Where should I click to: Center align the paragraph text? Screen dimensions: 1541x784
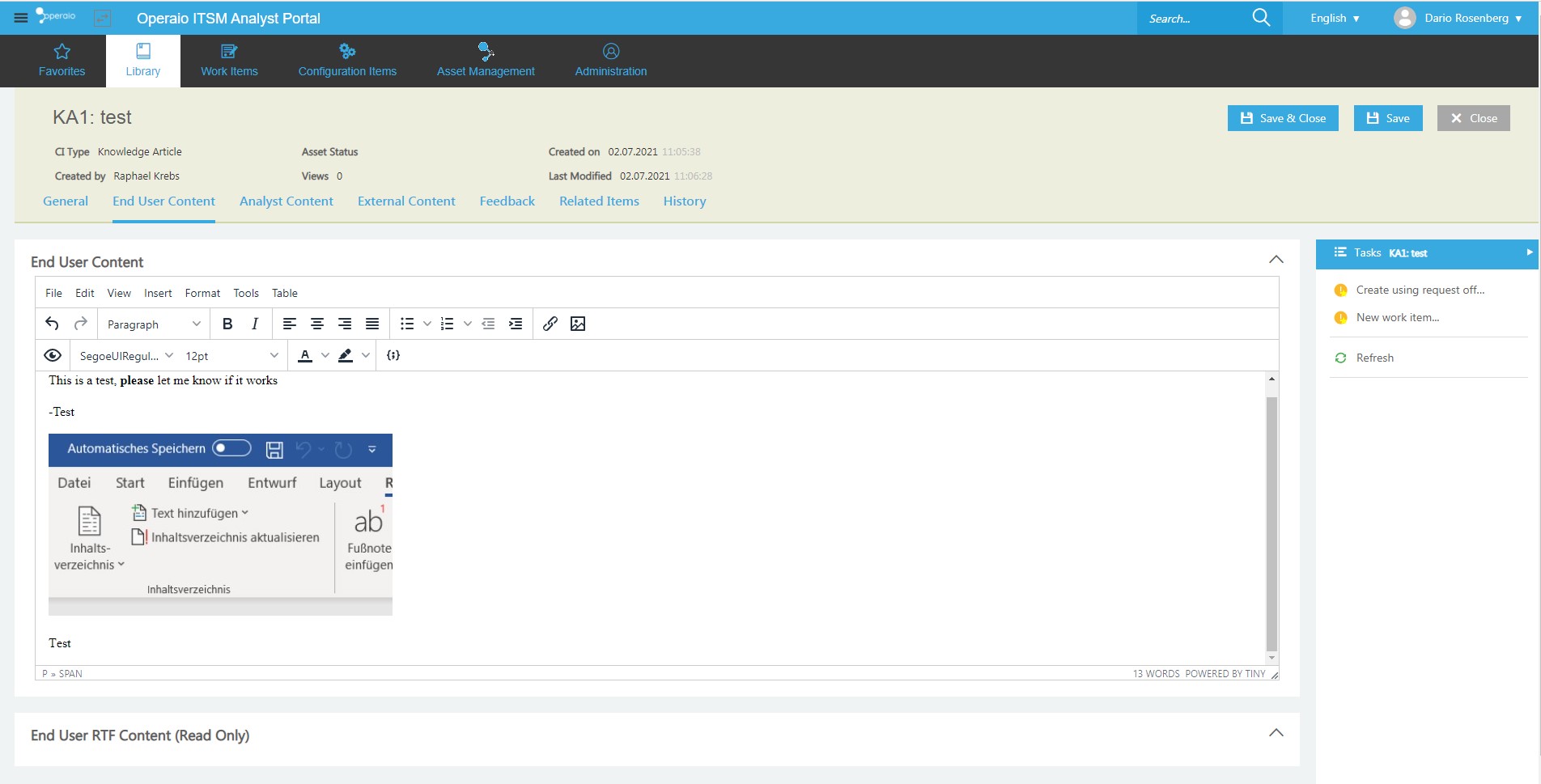tap(317, 324)
